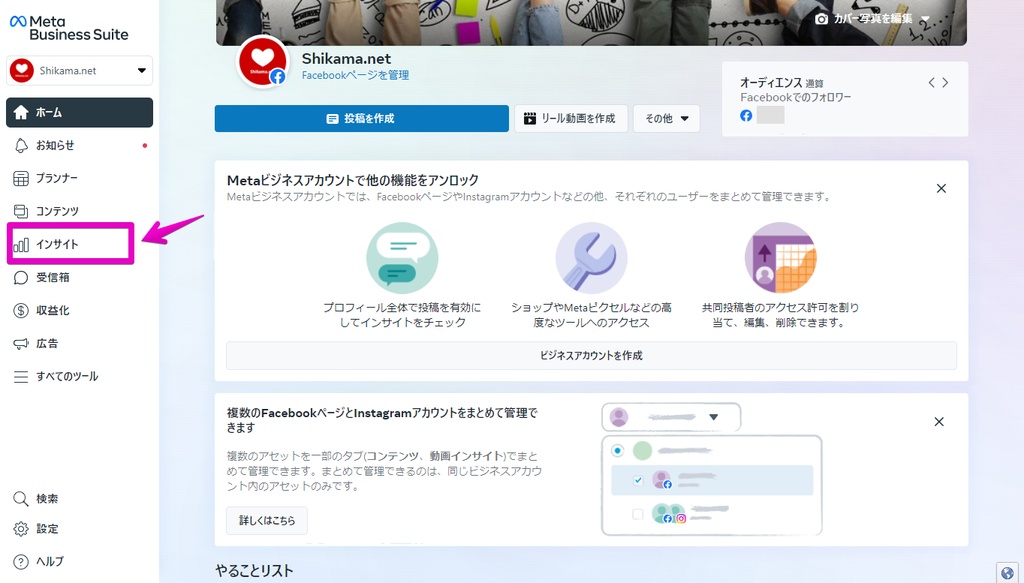Go to next audience card

945,82
